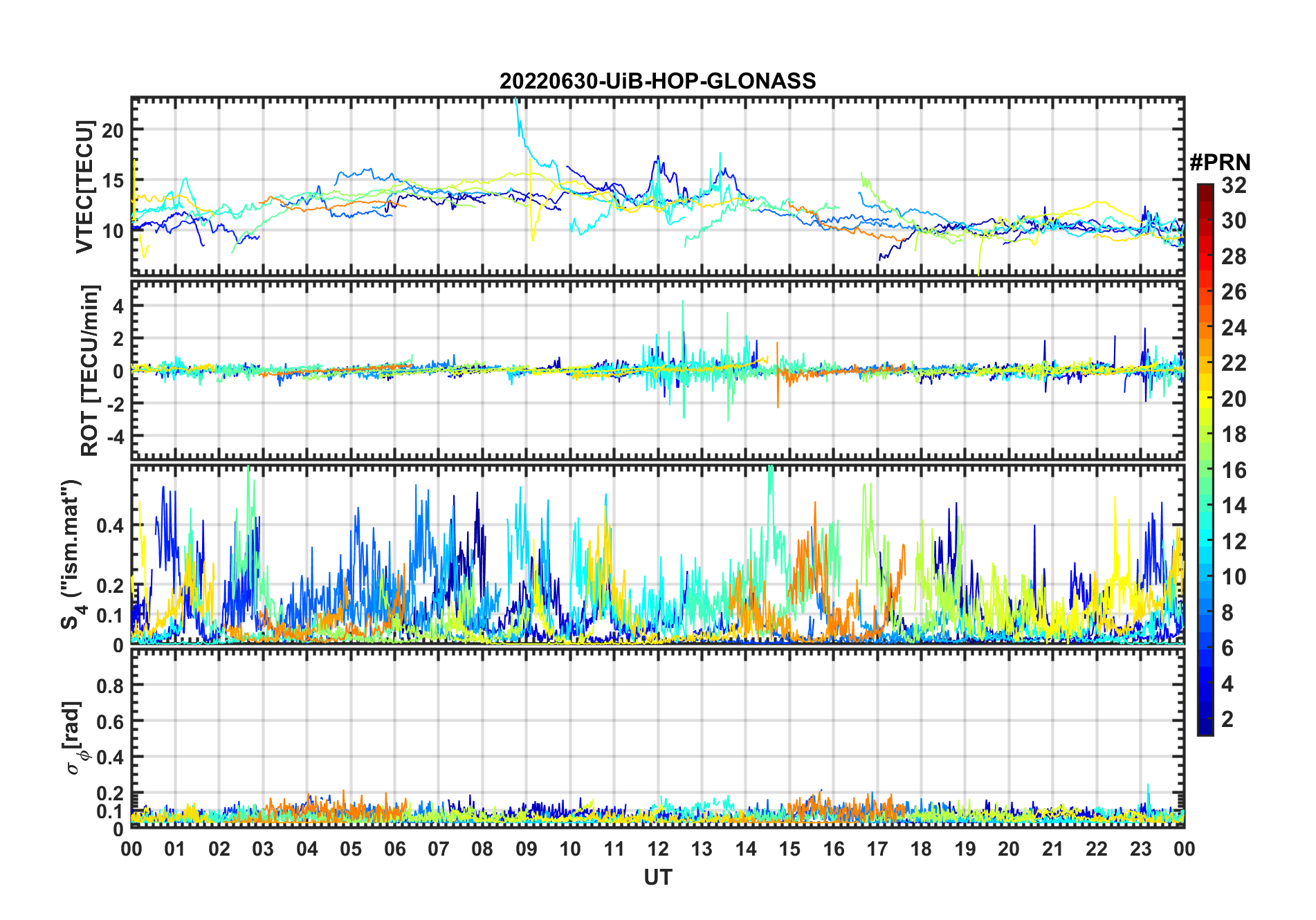
Task: Select the "ROT [TECU/min]" y-axis label
Action: (89, 370)
